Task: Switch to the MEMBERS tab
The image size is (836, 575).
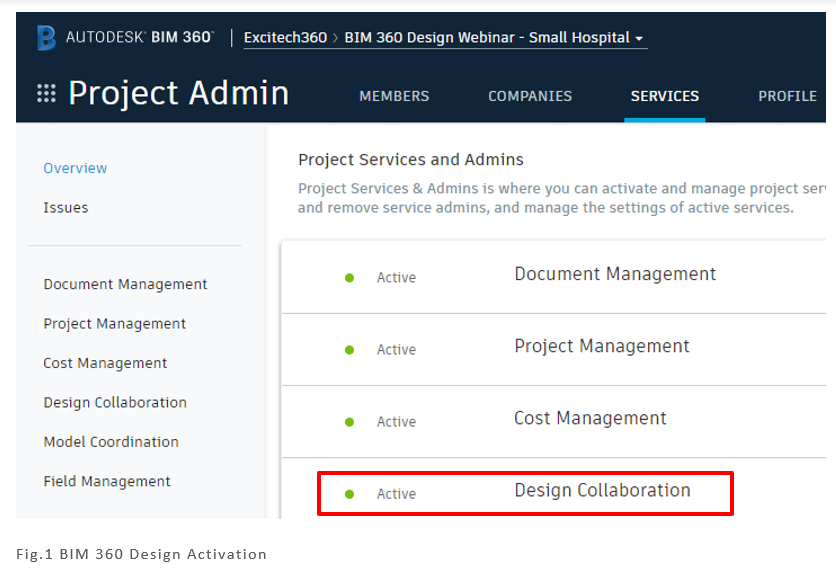Action: coord(394,96)
